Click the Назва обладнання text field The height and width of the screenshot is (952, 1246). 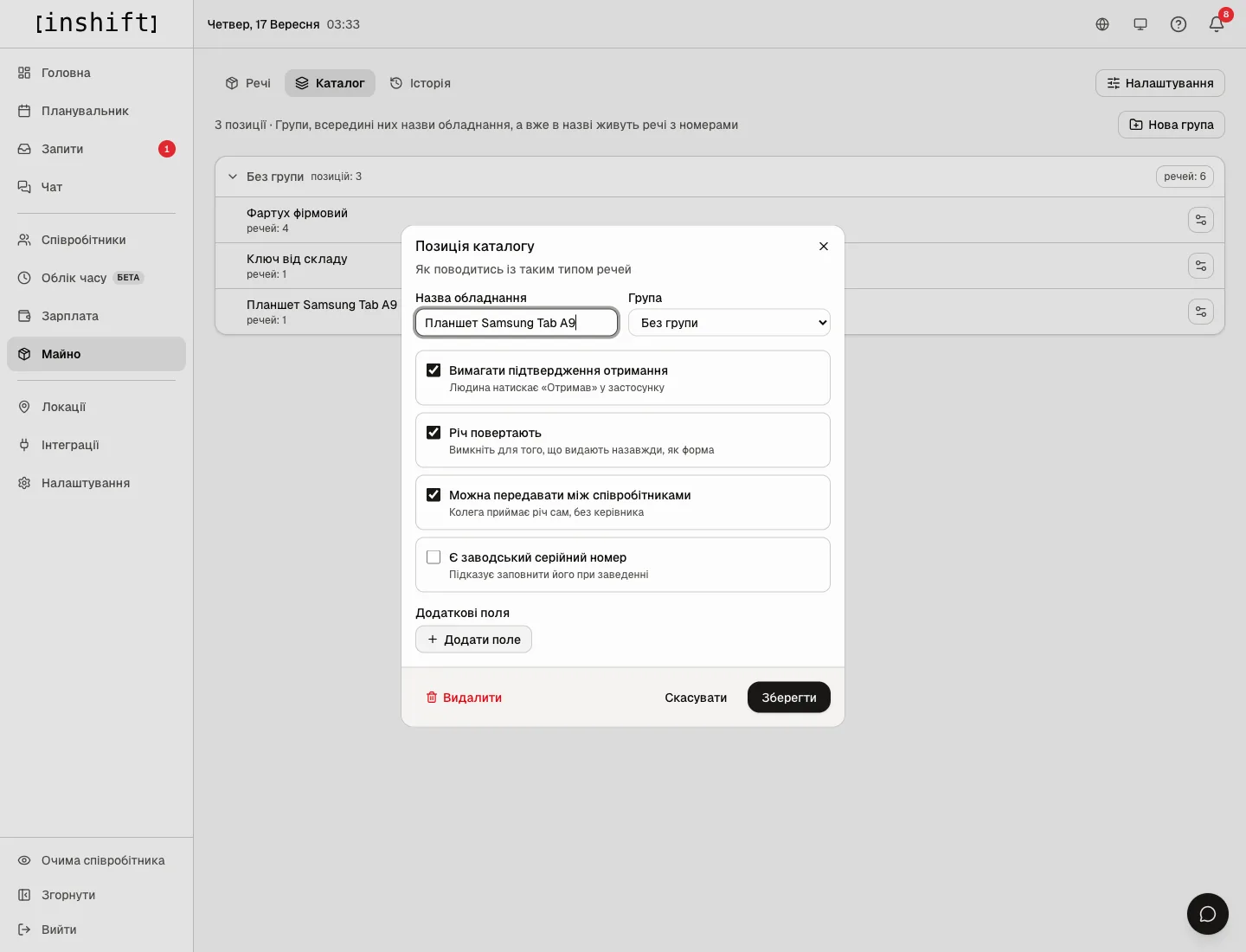(517, 323)
